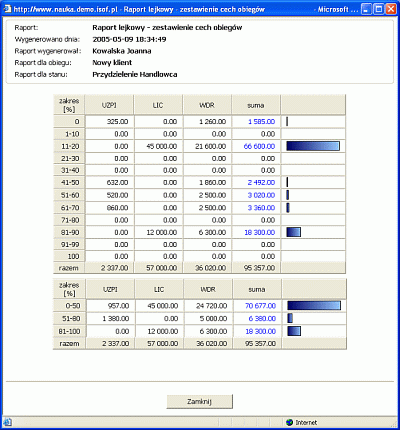This screenshot has height=430, width=400.
Task: Click the Kowalska Joanna report author text
Action: point(122,51)
